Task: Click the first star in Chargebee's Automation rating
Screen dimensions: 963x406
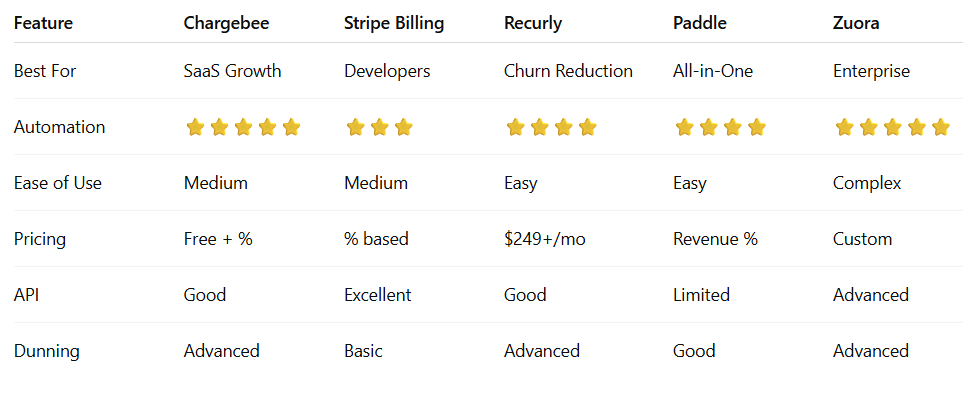Action: pyautogui.click(x=195, y=127)
